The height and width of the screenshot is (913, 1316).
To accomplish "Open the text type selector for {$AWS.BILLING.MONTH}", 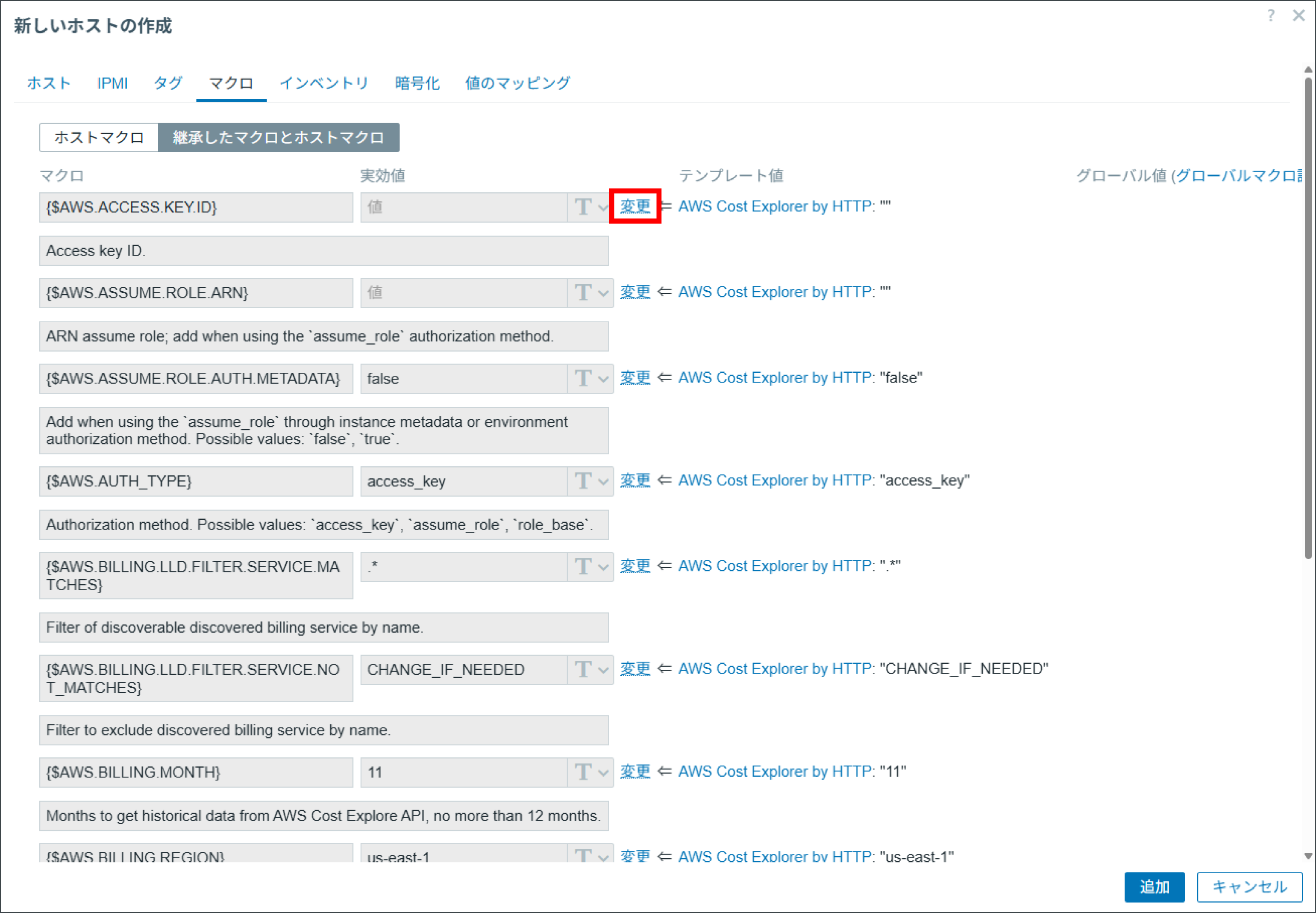I will pyautogui.click(x=590, y=772).
